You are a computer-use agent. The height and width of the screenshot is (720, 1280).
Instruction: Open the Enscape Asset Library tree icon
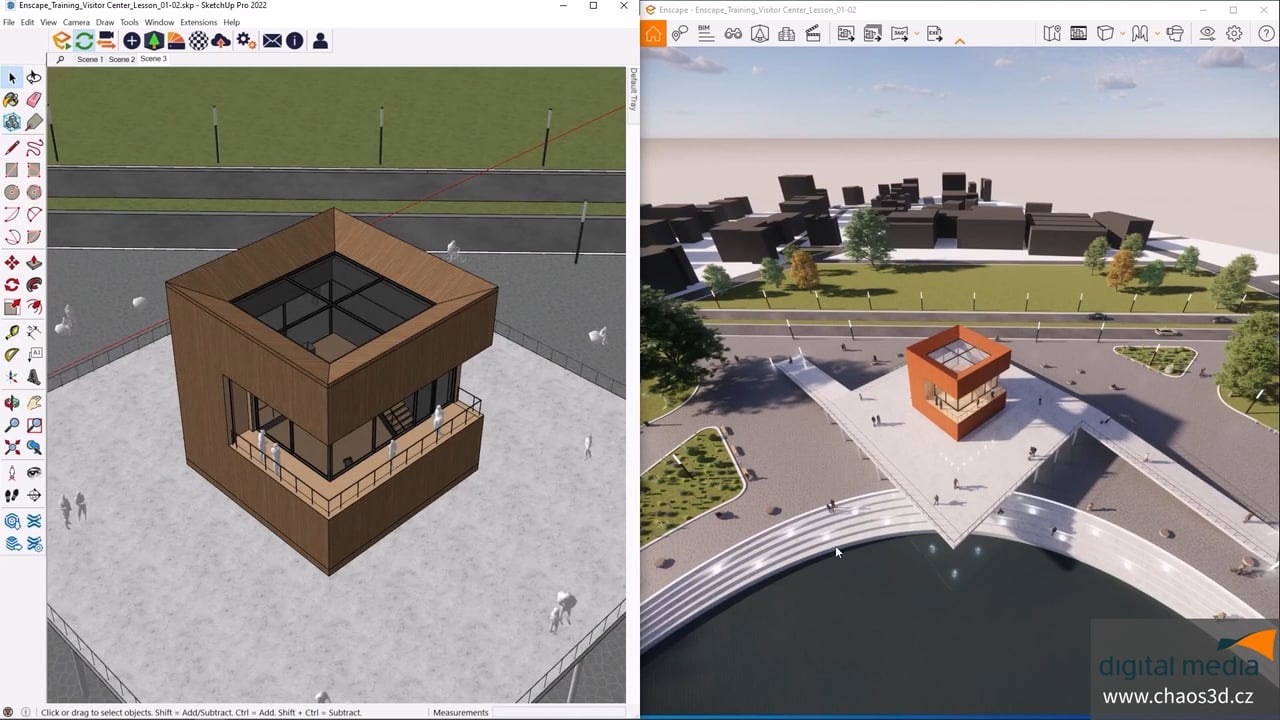coord(154,41)
